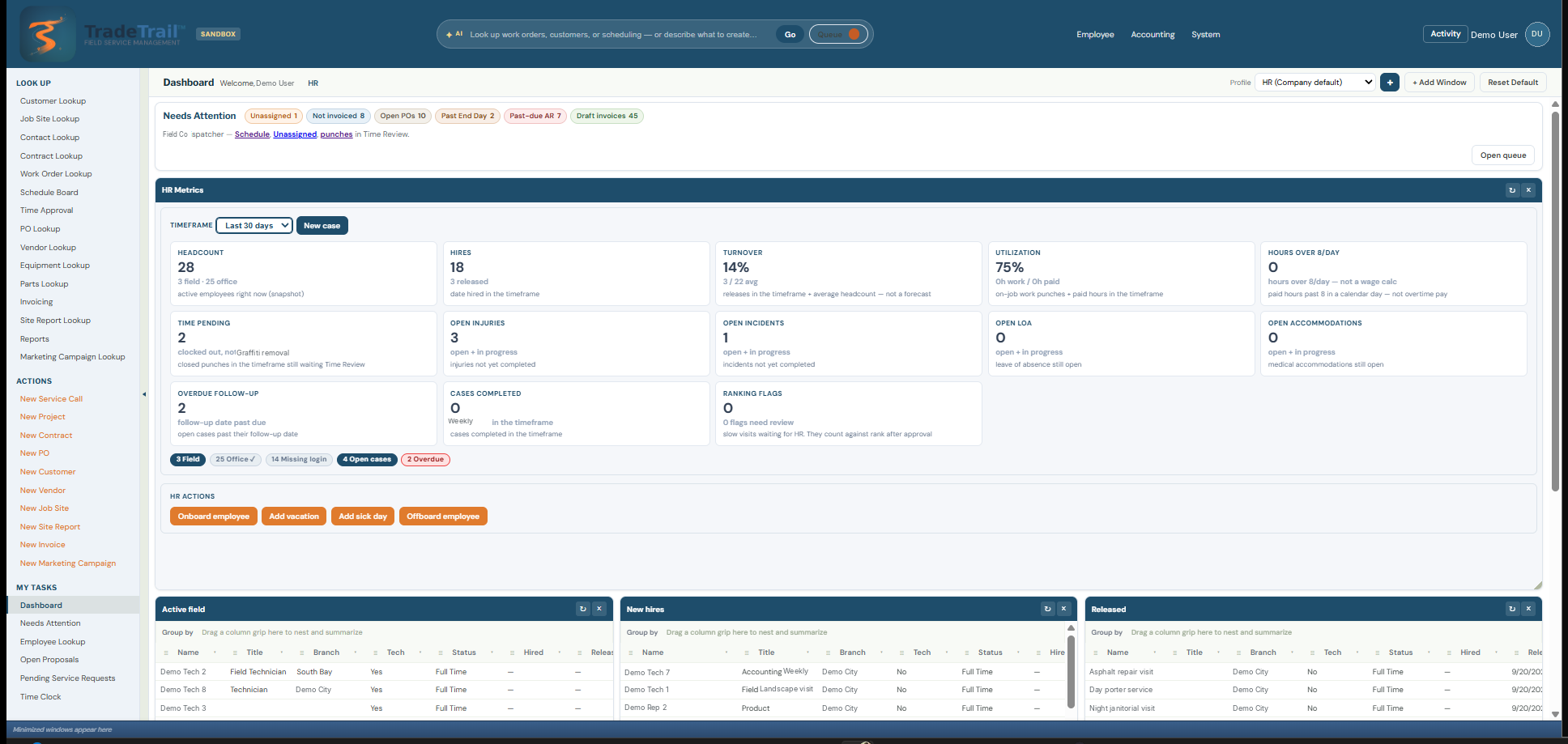Refresh the New hires window
Screen dimensions: 1568x744
[x=1047, y=609]
